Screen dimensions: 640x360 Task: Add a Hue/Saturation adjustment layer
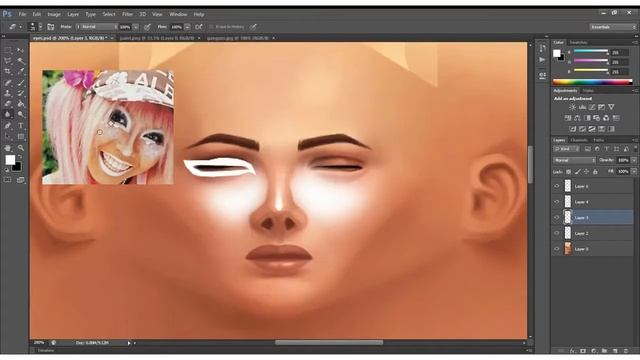tap(568, 118)
